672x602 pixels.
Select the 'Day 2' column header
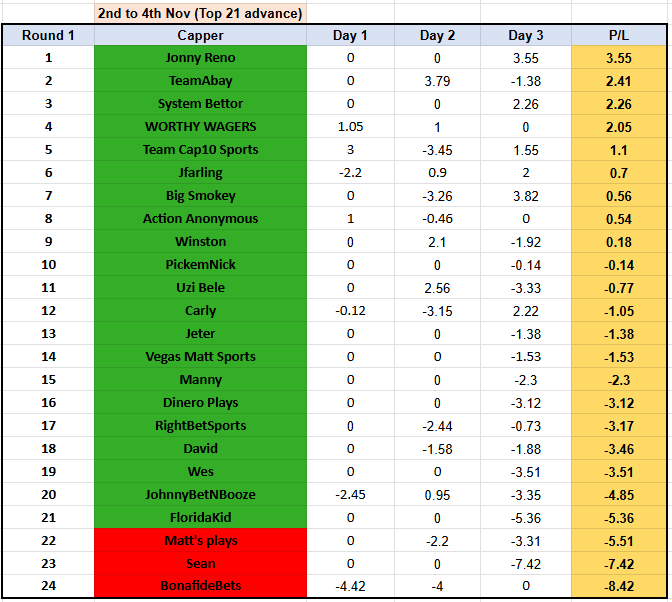click(x=437, y=36)
